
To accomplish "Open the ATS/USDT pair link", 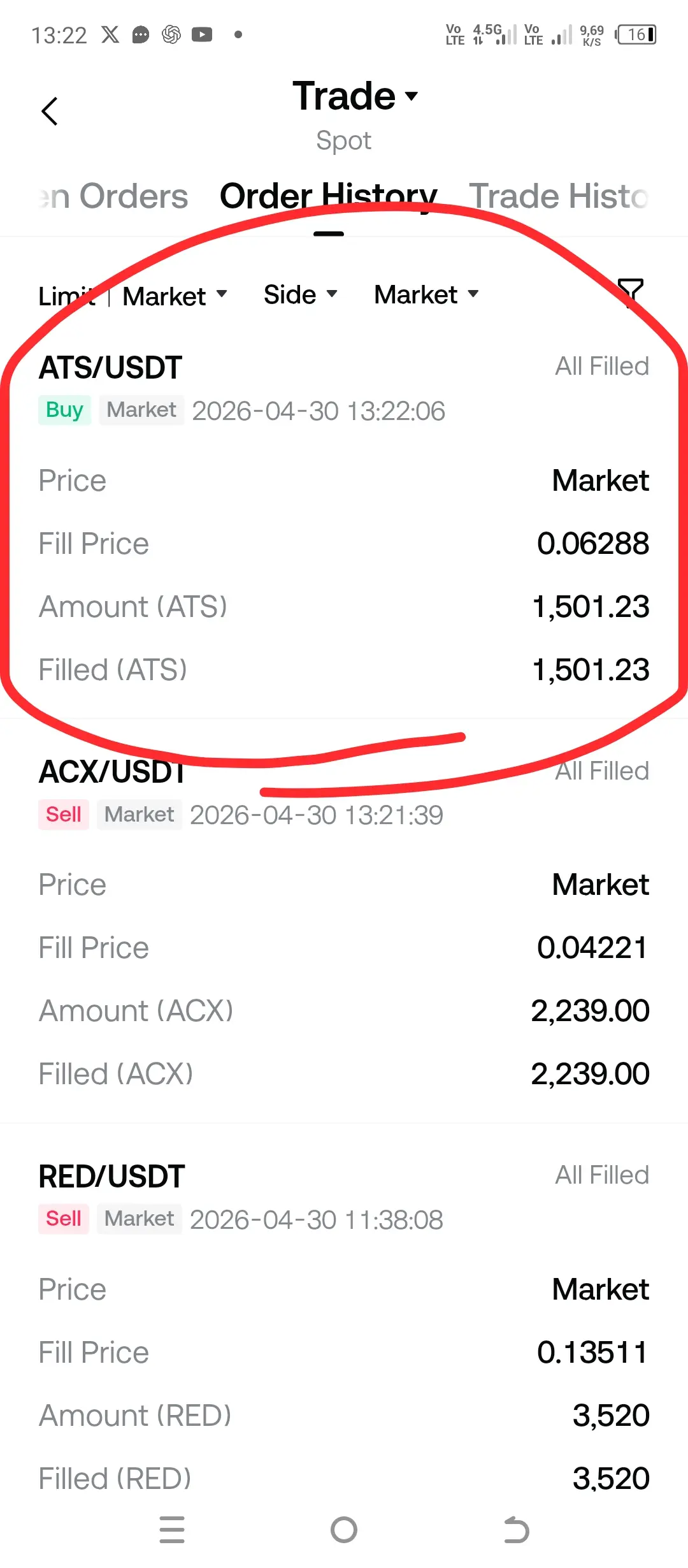I will (x=111, y=368).
